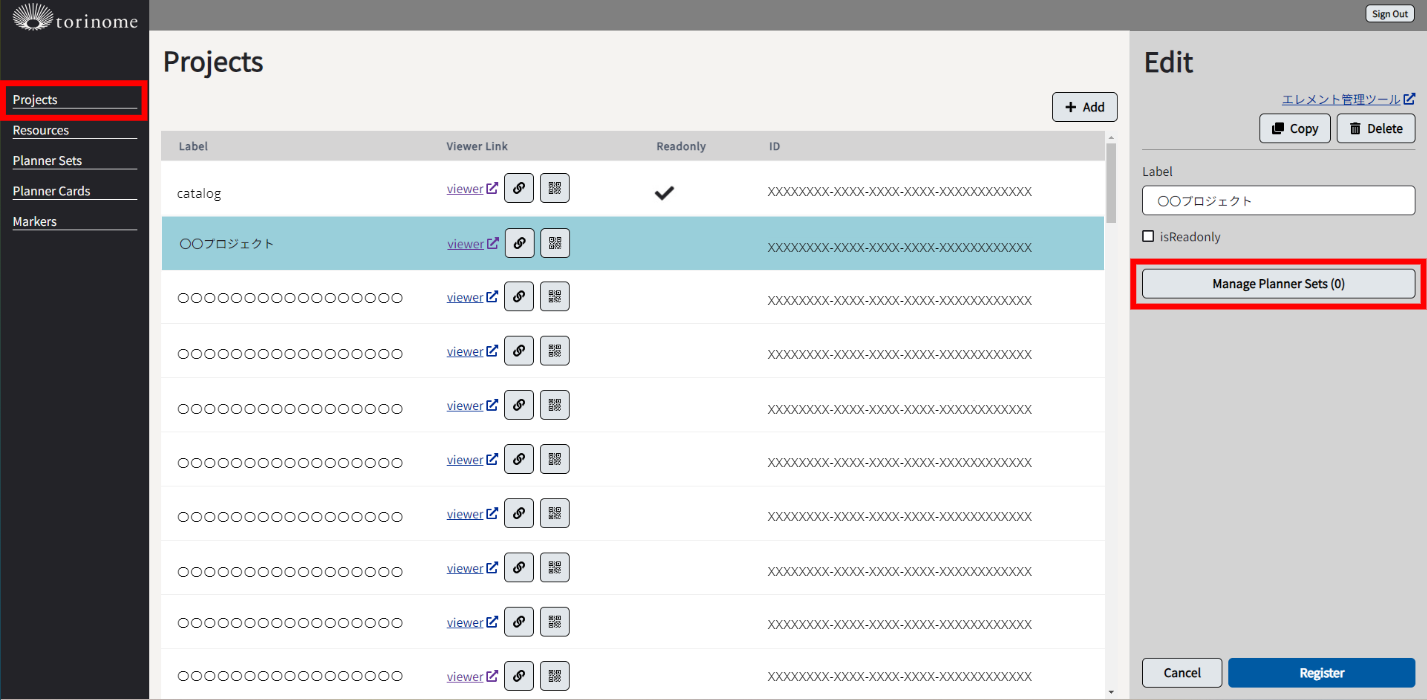Open Planner Cards from the sidebar
Screen dimensions: 1427x700
click(x=51, y=191)
